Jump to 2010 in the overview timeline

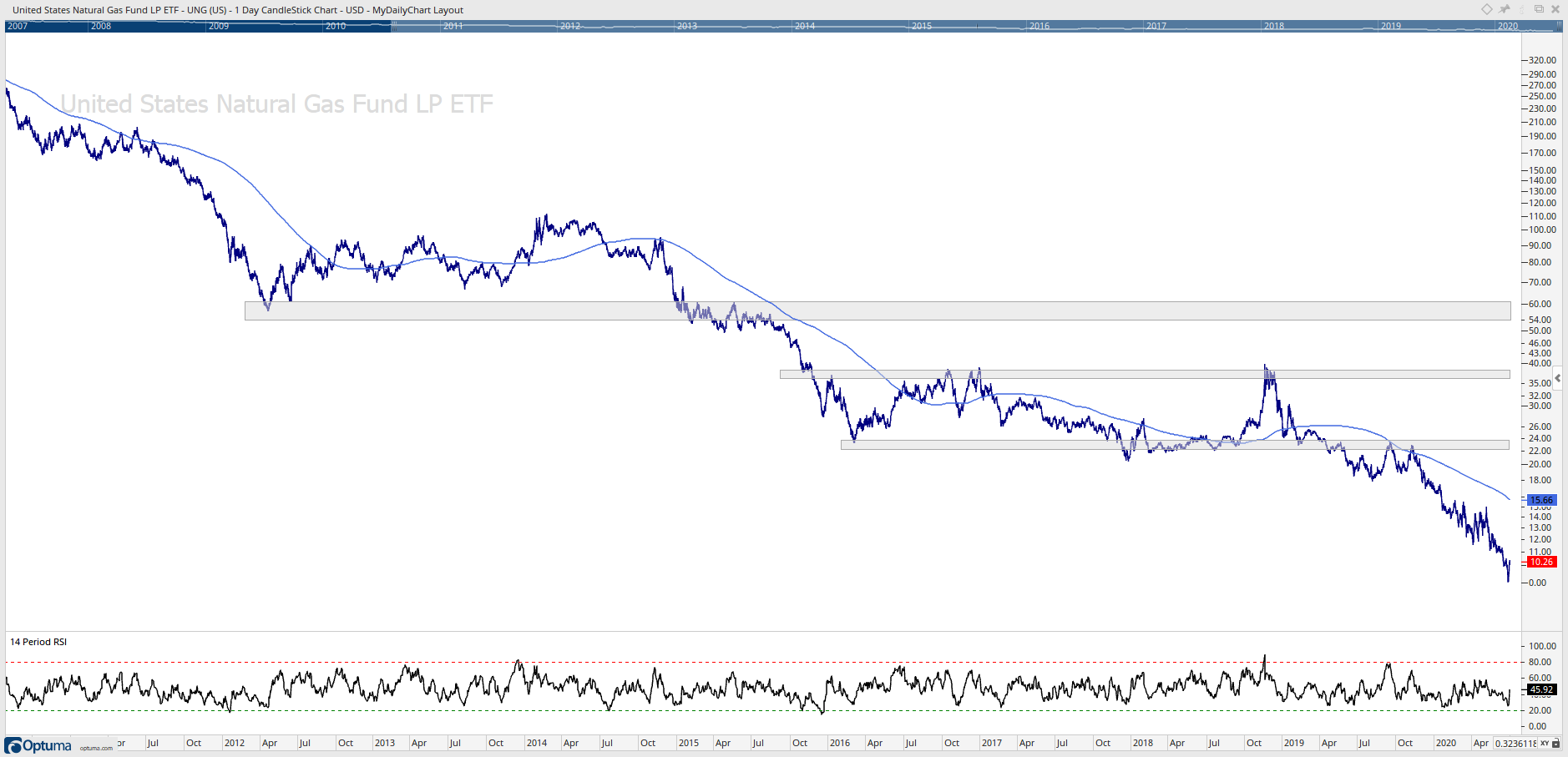(x=336, y=26)
